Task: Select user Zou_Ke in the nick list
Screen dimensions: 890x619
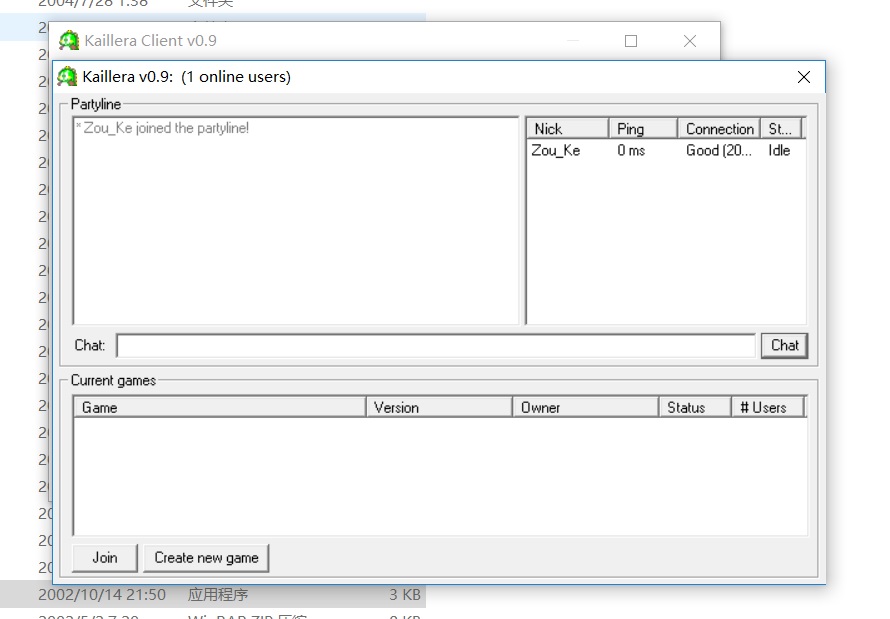Action: tap(556, 151)
